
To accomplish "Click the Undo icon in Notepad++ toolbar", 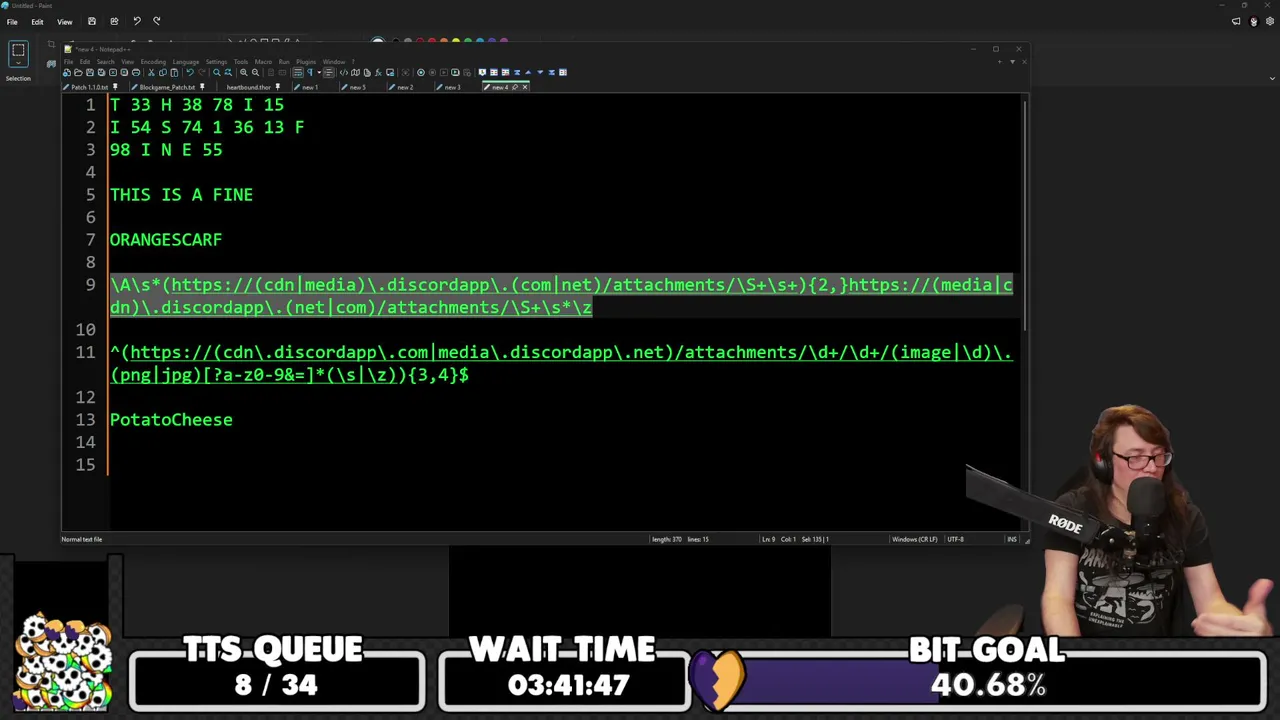I will click(190, 72).
